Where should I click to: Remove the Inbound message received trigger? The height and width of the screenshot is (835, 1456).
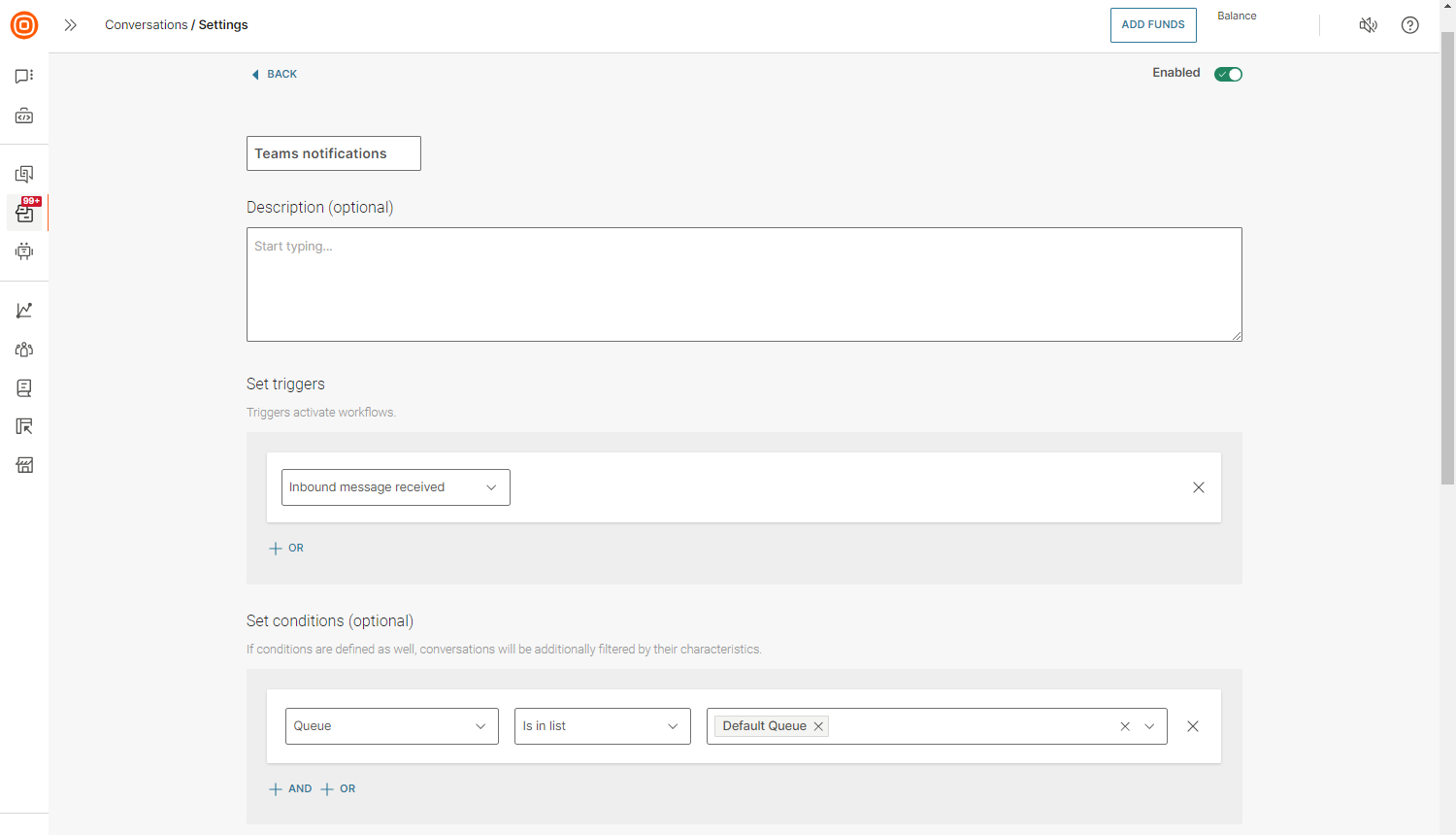[x=1198, y=487]
